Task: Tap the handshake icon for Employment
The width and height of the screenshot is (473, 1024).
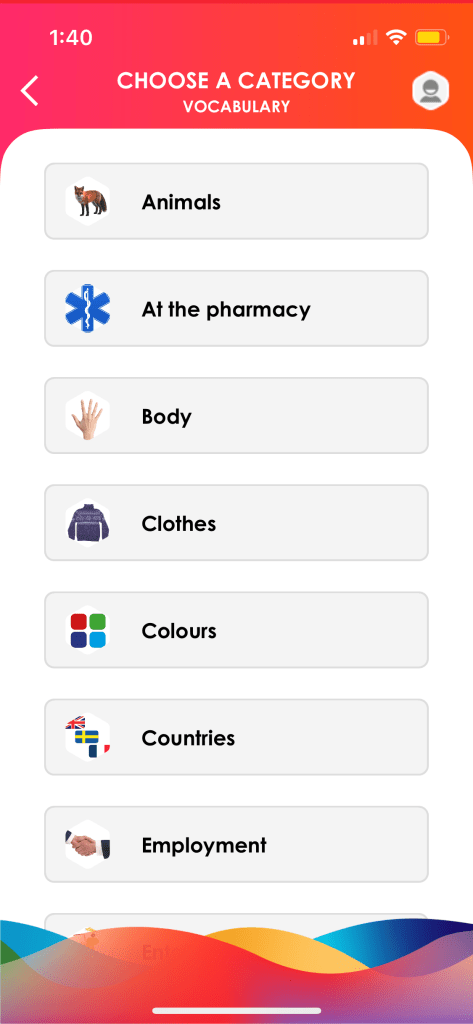Action: [88, 844]
